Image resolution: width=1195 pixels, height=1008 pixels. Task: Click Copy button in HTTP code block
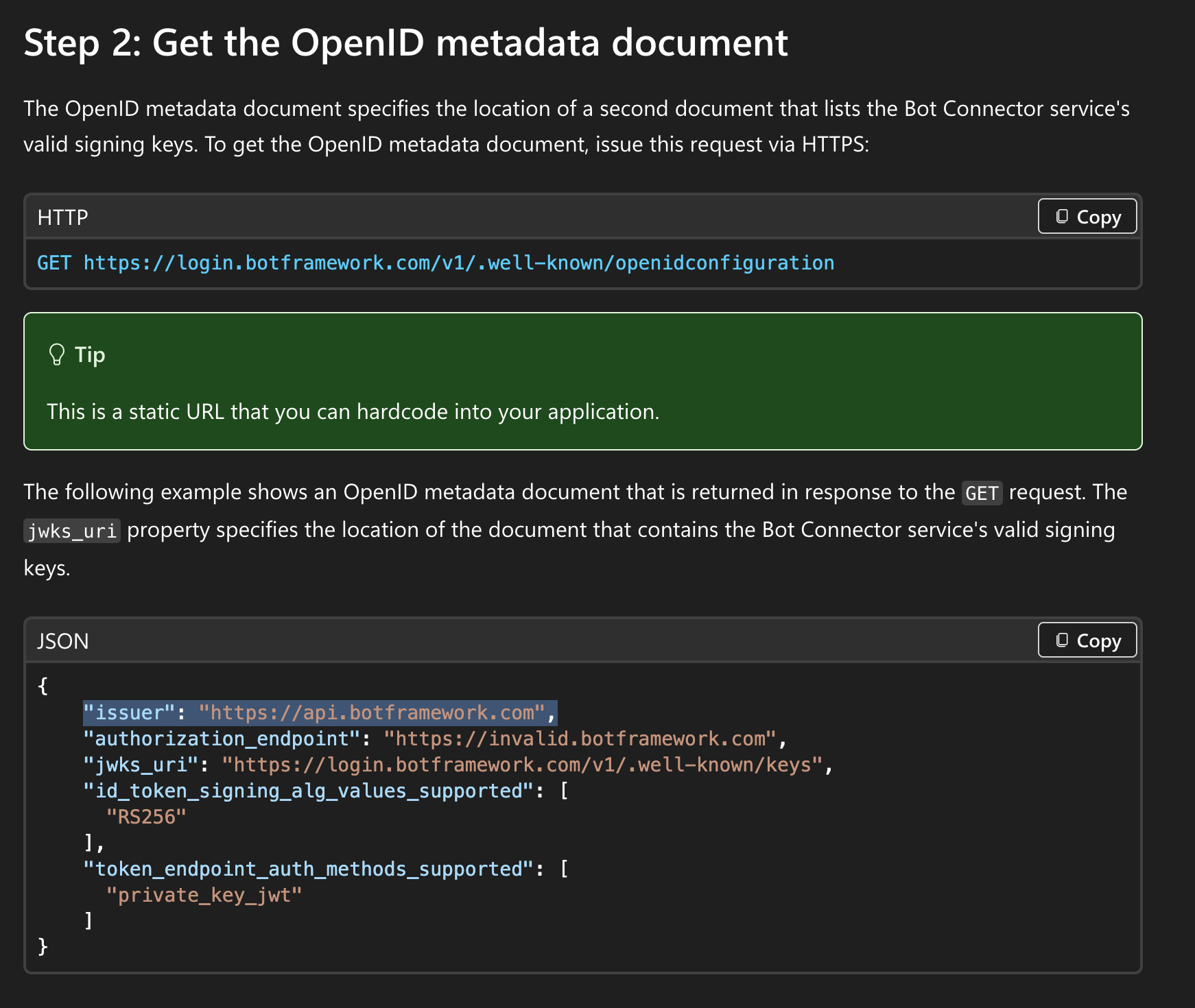pos(1087,217)
